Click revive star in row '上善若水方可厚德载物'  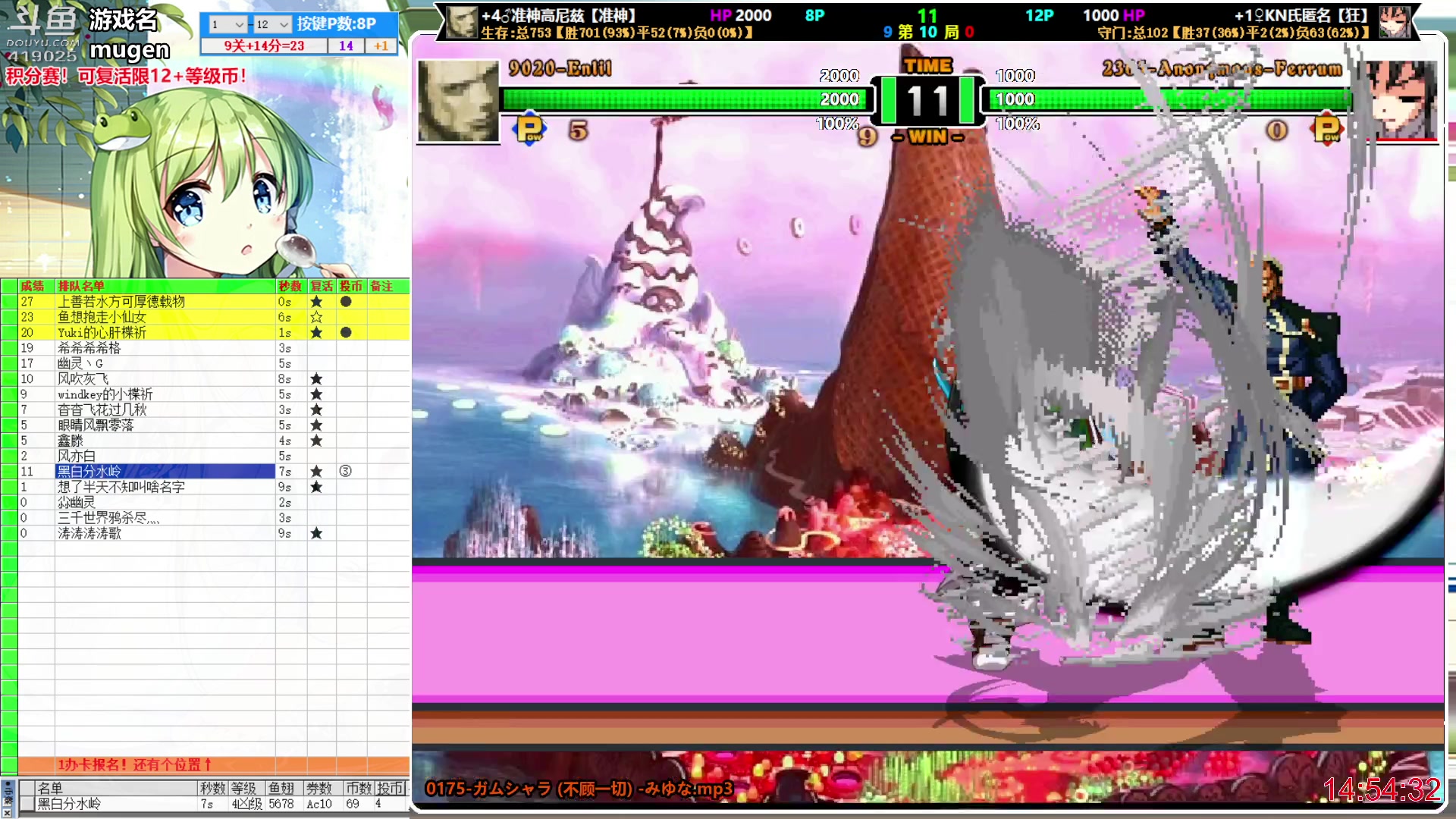(316, 302)
